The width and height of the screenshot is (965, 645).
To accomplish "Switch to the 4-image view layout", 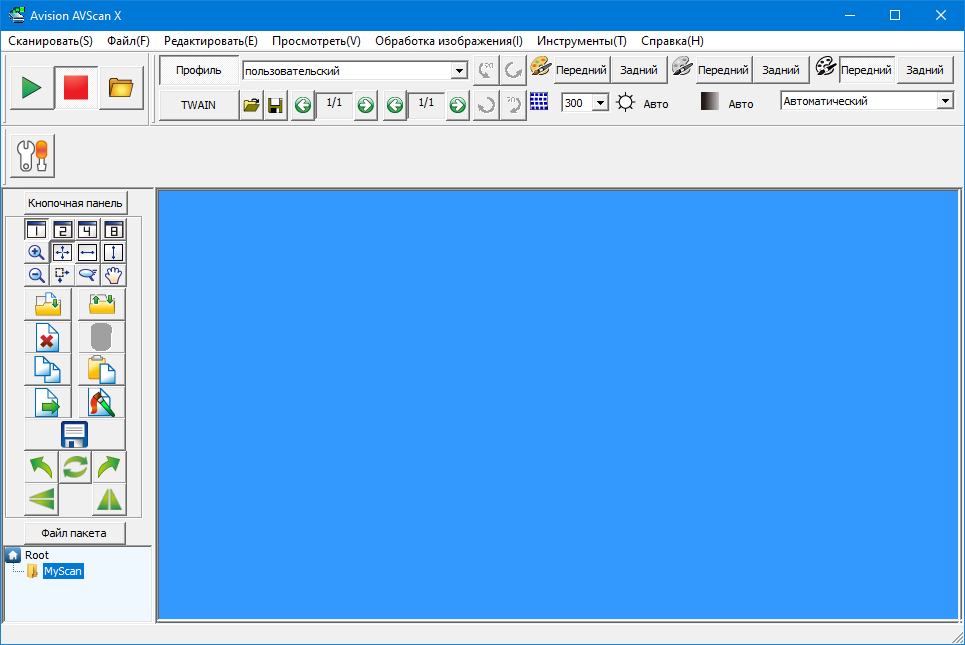I will 87,230.
